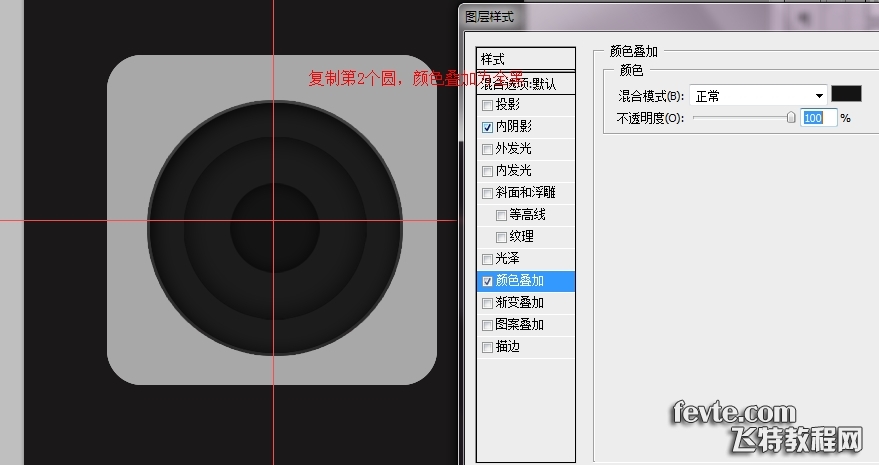The height and width of the screenshot is (465, 879).
Task: Select the 样式 header in the list
Action: click(x=526, y=59)
